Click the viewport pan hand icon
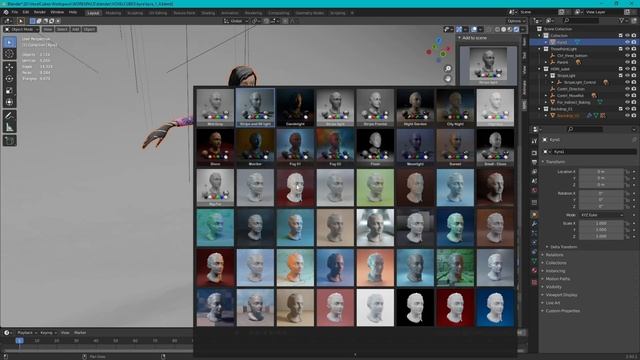640x360 pixels. 448,78
